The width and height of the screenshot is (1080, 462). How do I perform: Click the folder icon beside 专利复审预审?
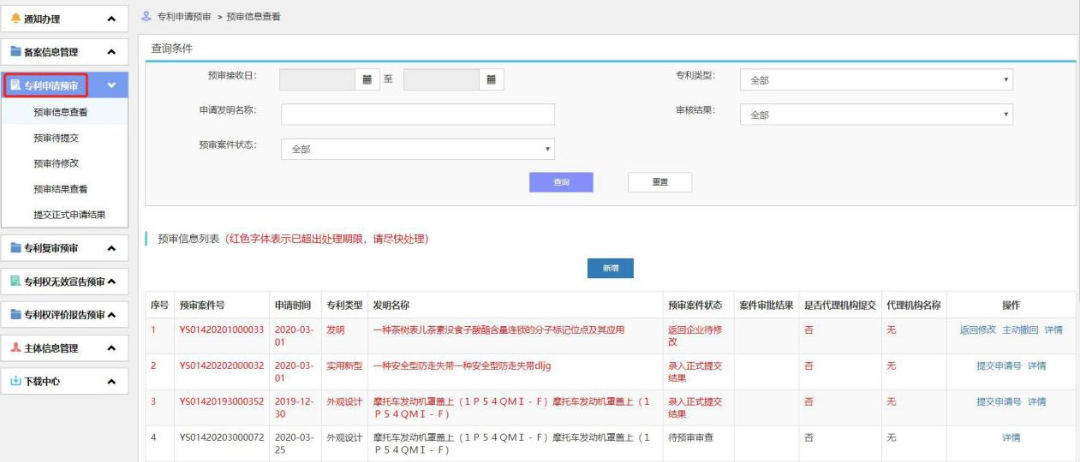[15, 248]
